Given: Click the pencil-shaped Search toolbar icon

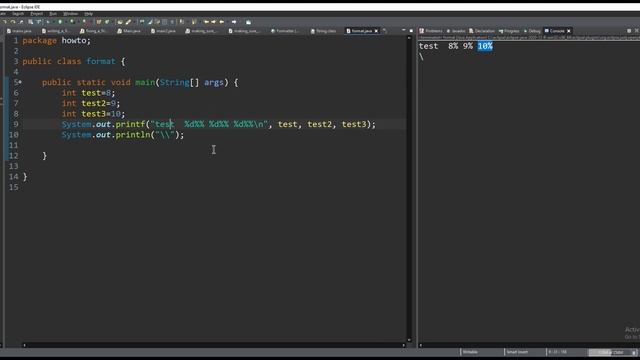Looking at the screenshot, I should coord(128,22).
